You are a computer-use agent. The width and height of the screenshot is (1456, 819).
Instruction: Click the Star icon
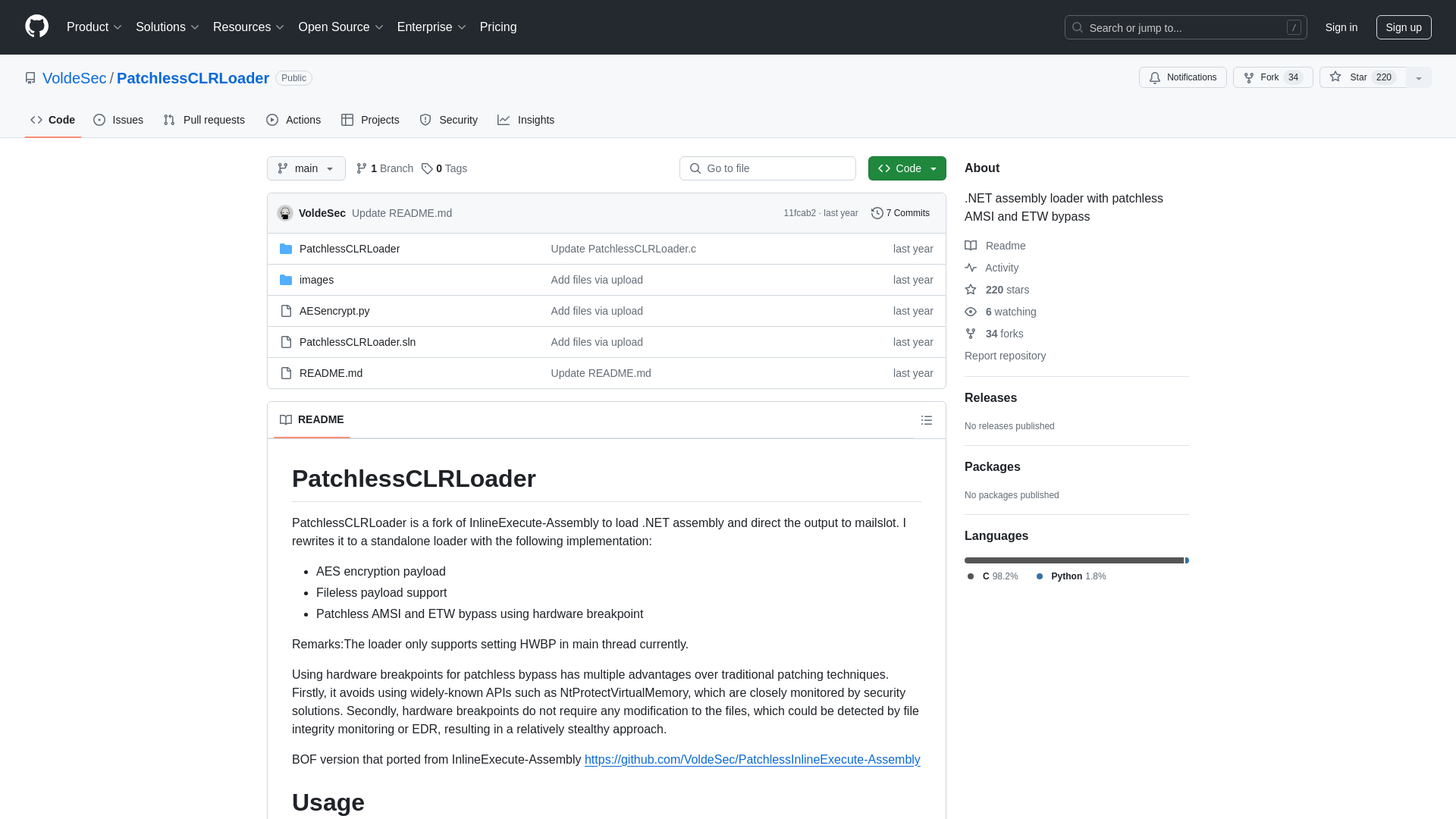coord(1335,77)
